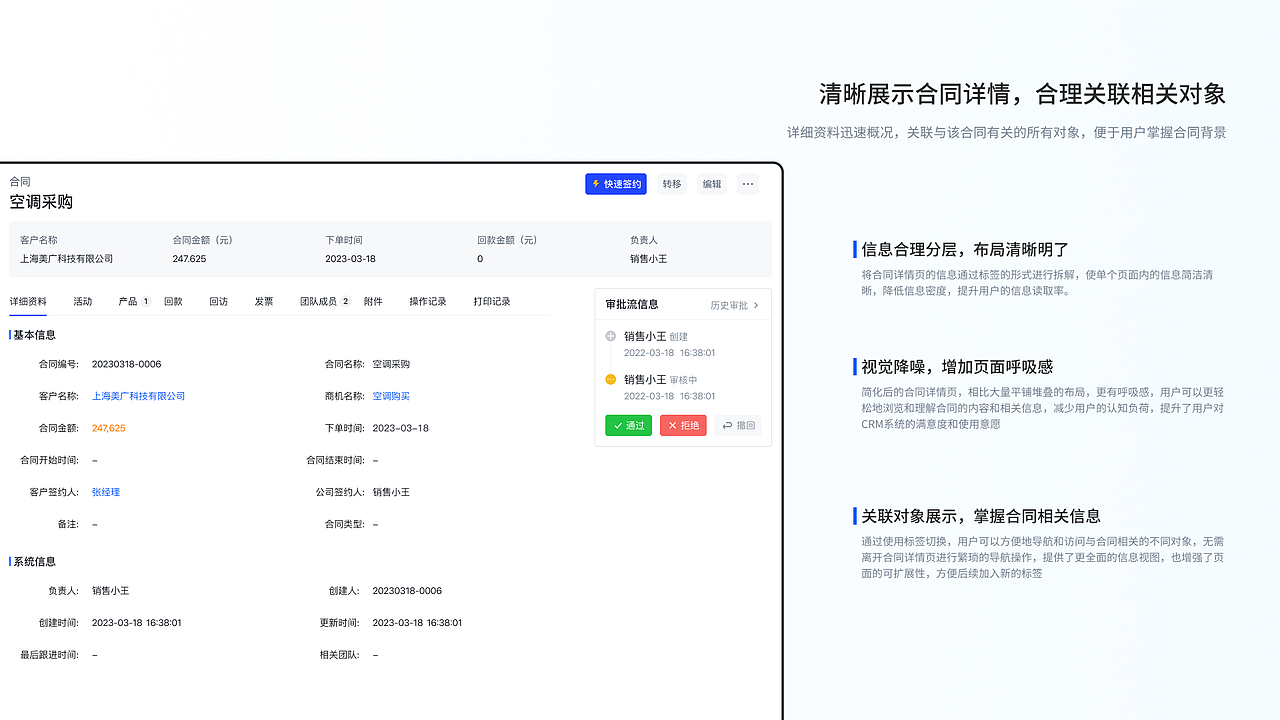Open the 操作记录 tab
Screen dimensions: 1280x720
pyautogui.click(x=428, y=300)
